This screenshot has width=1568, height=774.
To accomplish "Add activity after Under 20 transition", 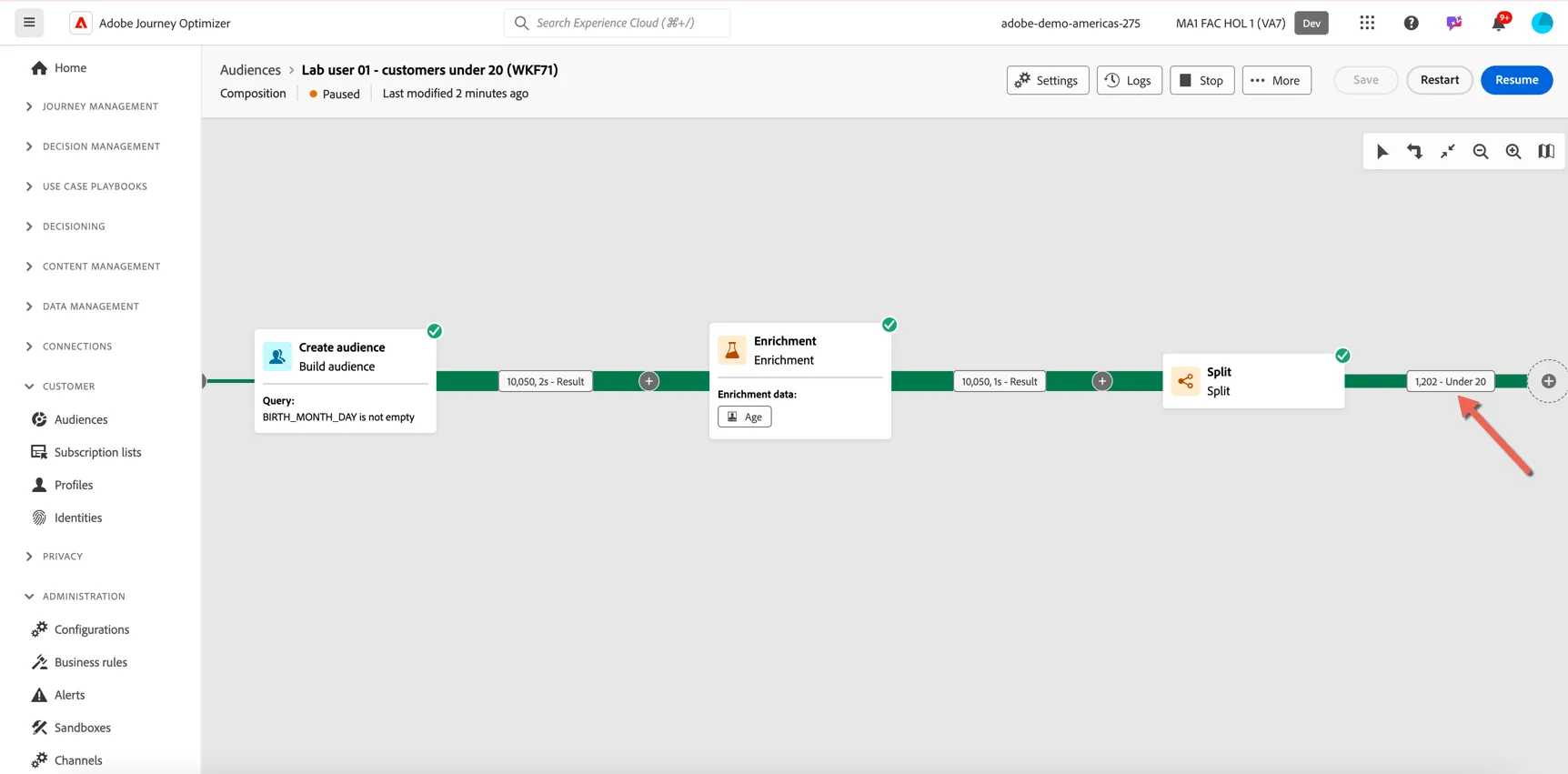I will pyautogui.click(x=1548, y=381).
